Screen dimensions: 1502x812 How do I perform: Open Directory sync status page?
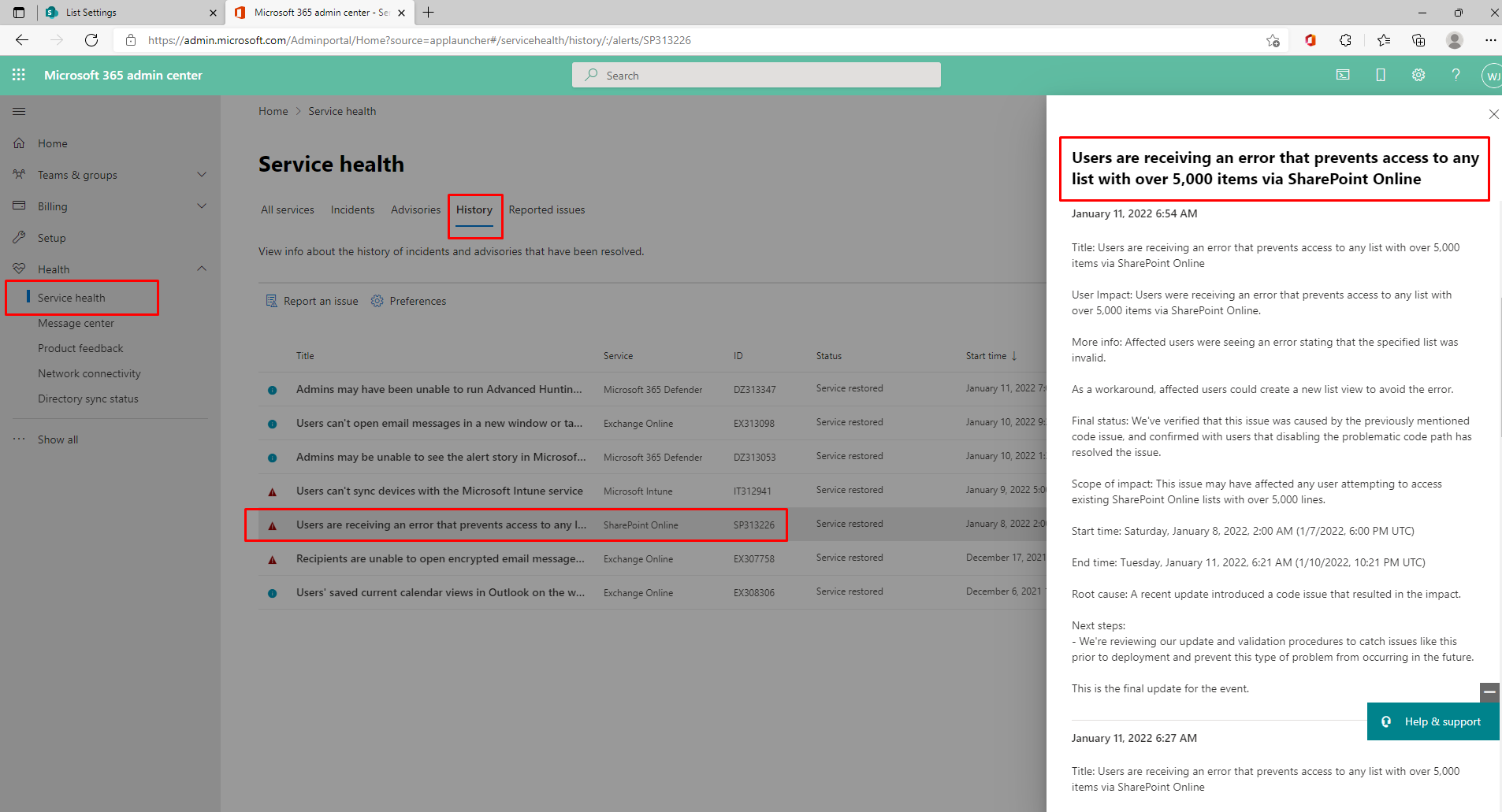click(x=88, y=399)
